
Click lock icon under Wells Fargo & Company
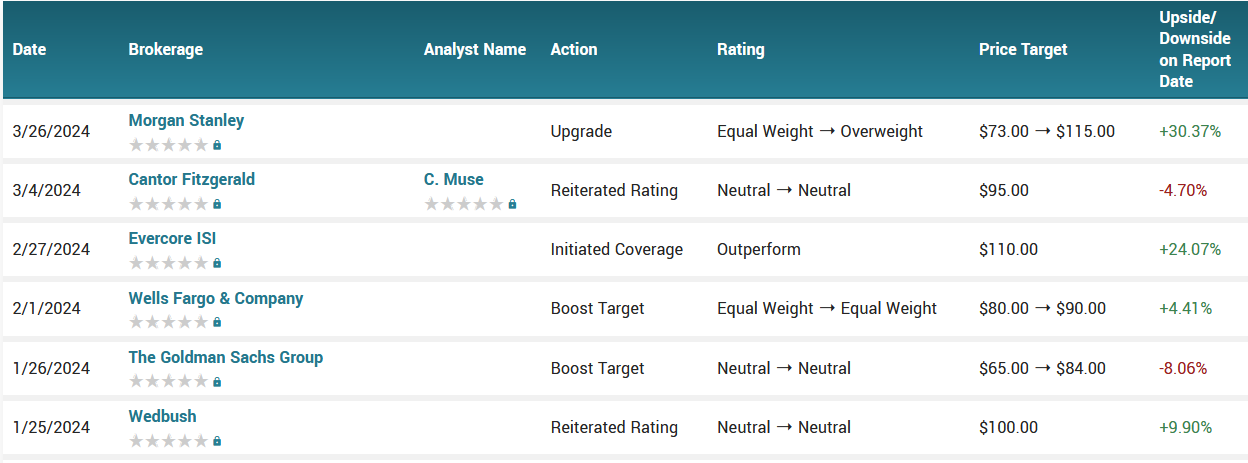coord(217,322)
